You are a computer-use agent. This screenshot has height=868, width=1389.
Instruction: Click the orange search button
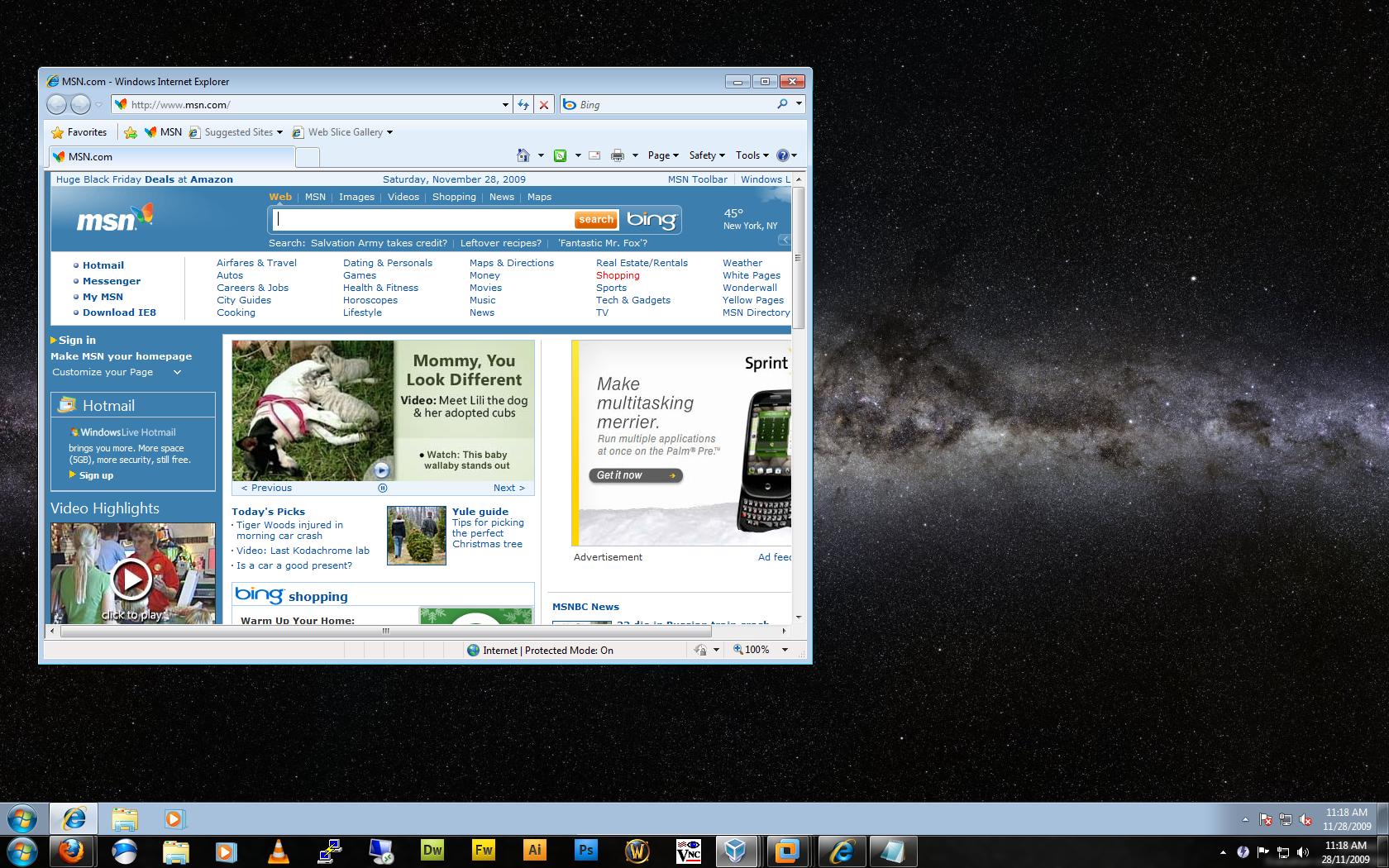pyautogui.click(x=596, y=220)
